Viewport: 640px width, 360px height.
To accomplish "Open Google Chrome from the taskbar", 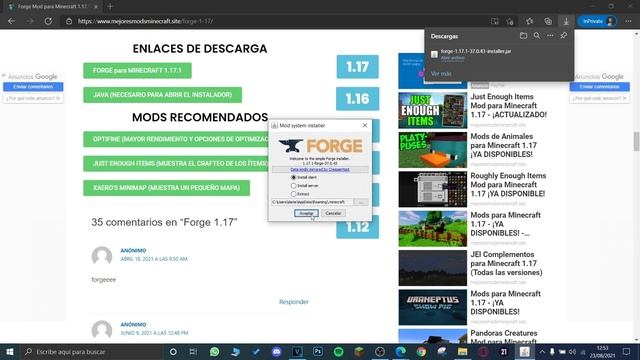I will 421,351.
